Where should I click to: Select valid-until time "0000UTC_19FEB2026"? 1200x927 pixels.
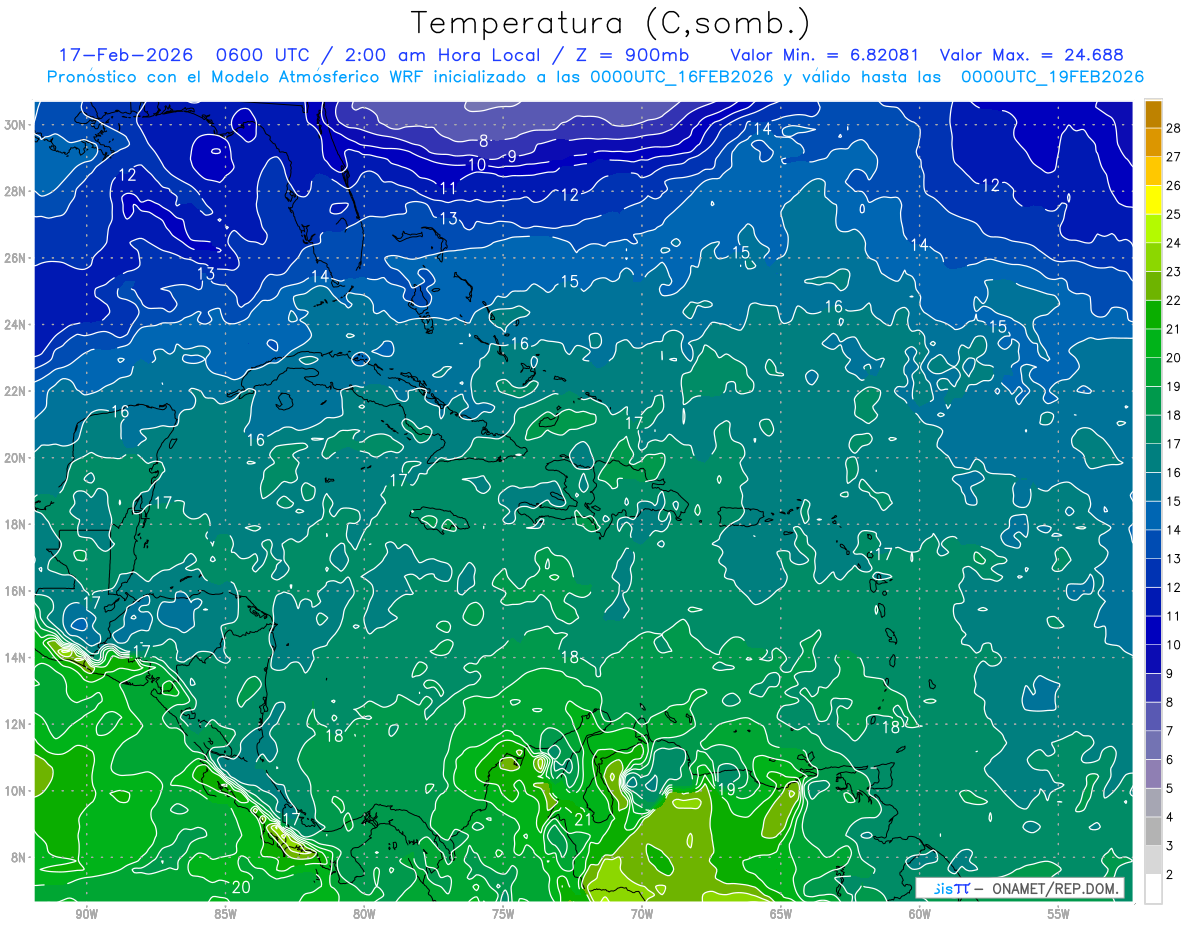coord(1052,77)
